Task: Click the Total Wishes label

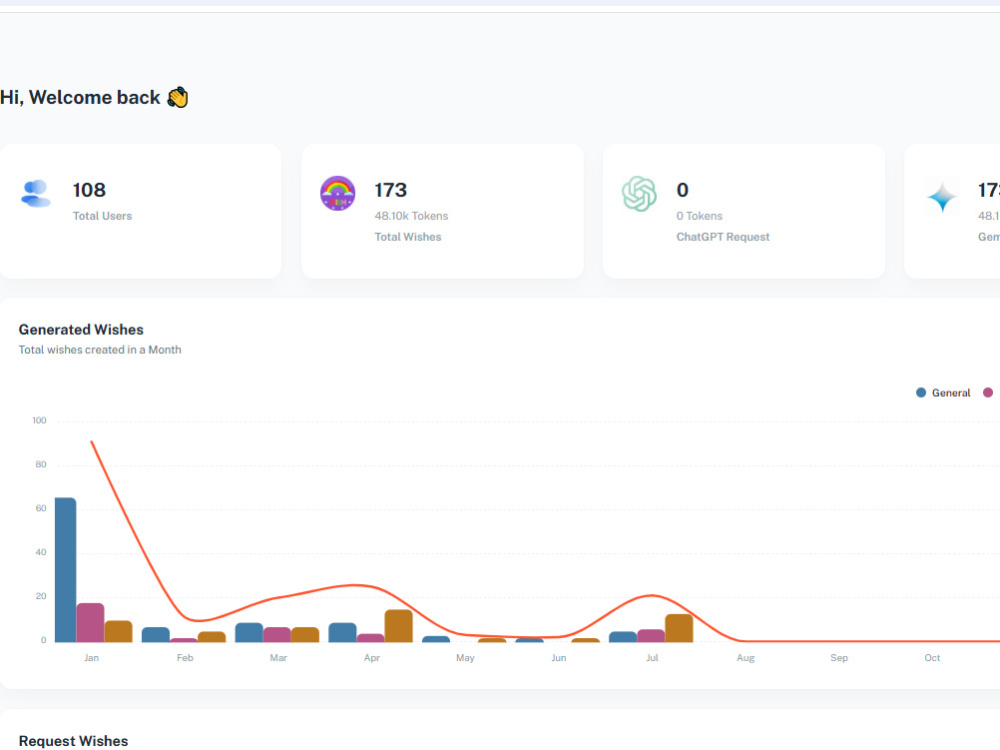Action: (408, 237)
